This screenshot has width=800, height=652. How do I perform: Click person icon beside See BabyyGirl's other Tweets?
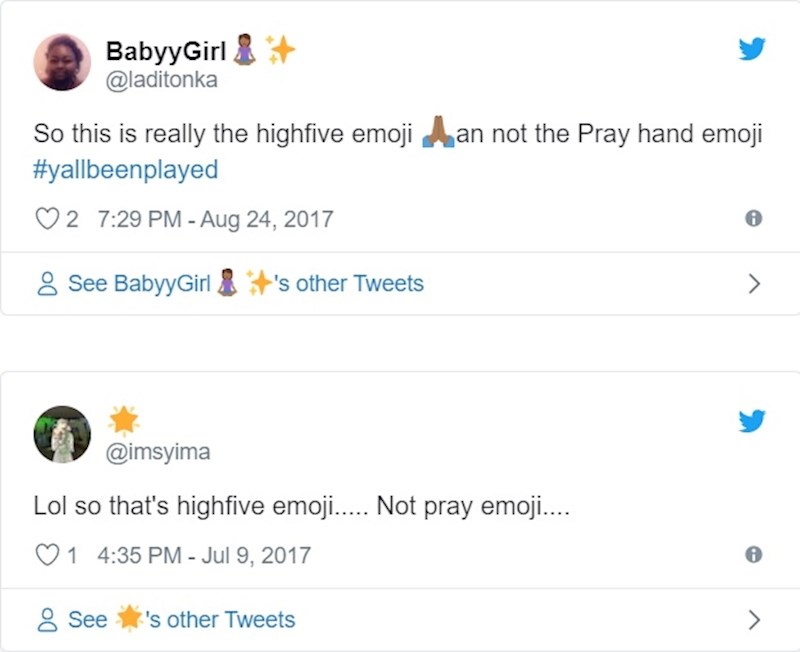46,284
